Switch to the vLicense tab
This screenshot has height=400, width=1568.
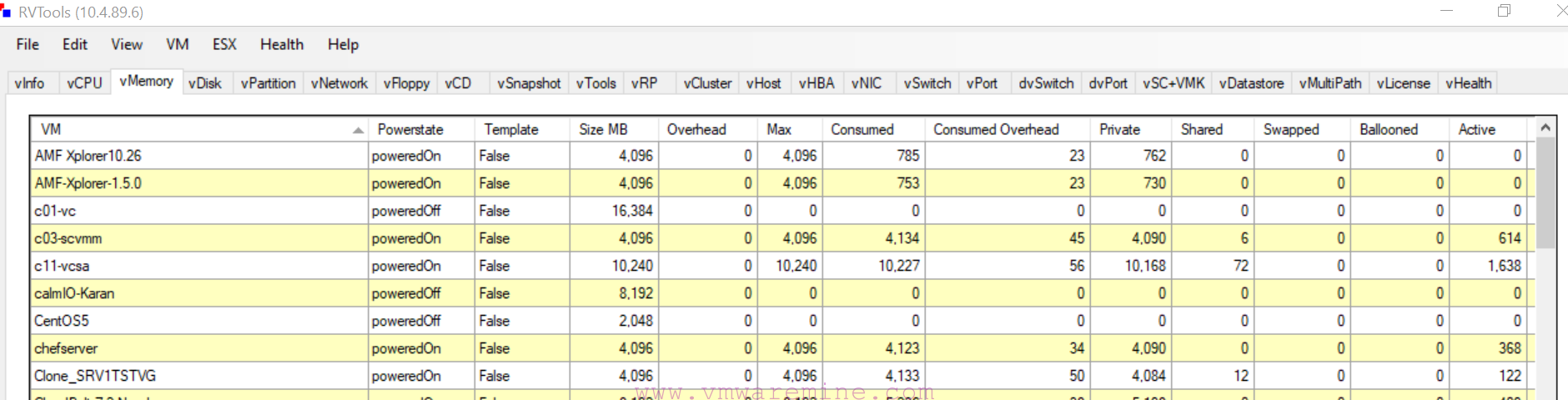tap(1403, 83)
